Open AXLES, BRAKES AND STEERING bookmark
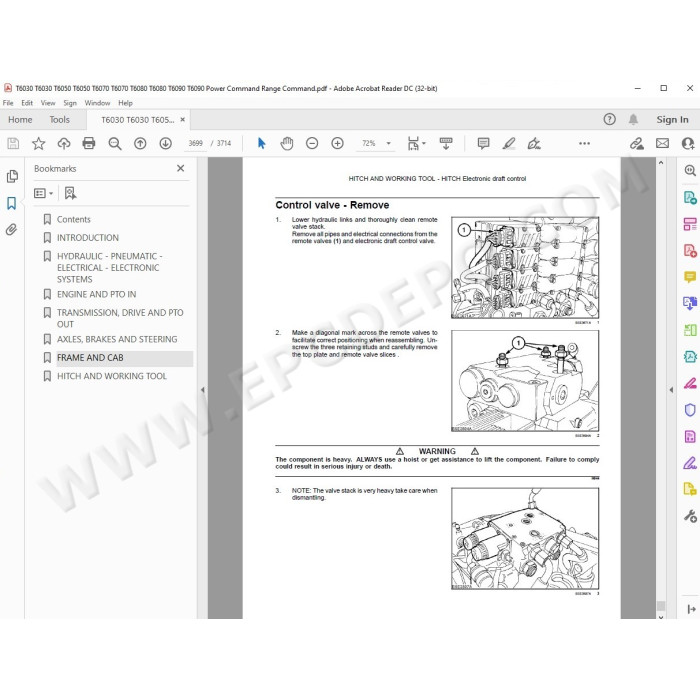This screenshot has width=700, height=700. click(117, 339)
